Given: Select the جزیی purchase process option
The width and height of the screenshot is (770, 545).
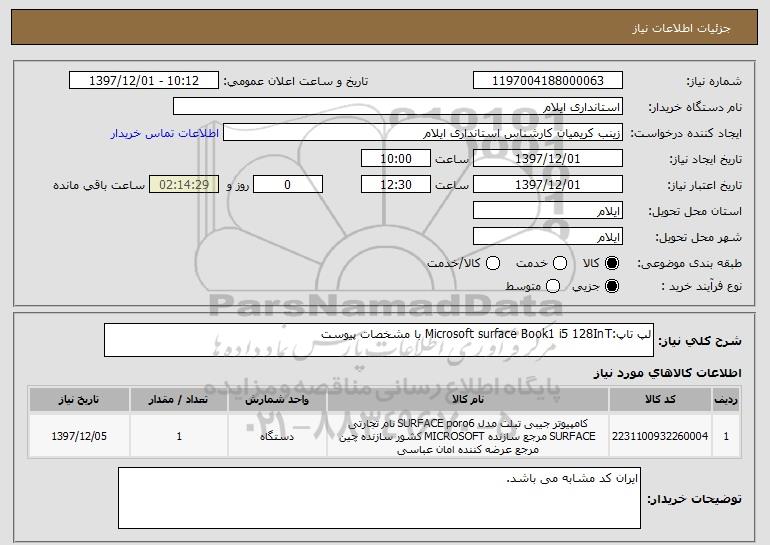Looking at the screenshot, I should click(612, 286).
